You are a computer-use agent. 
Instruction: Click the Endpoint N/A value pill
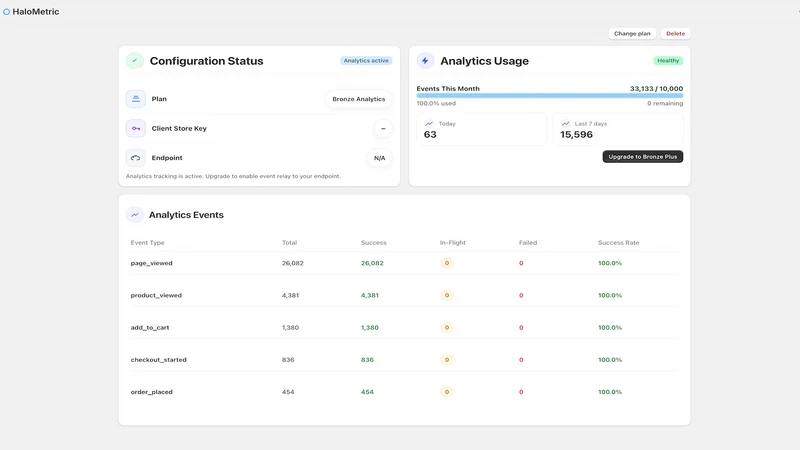tap(380, 158)
